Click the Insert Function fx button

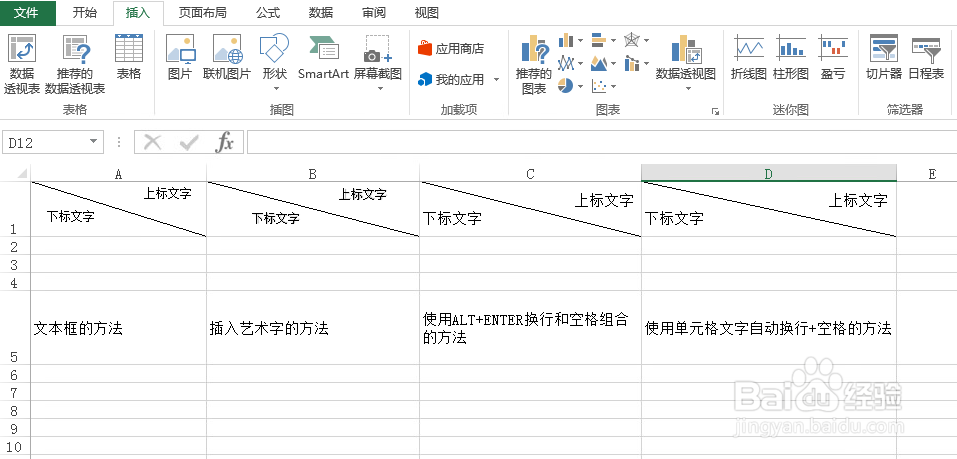pyautogui.click(x=225, y=143)
